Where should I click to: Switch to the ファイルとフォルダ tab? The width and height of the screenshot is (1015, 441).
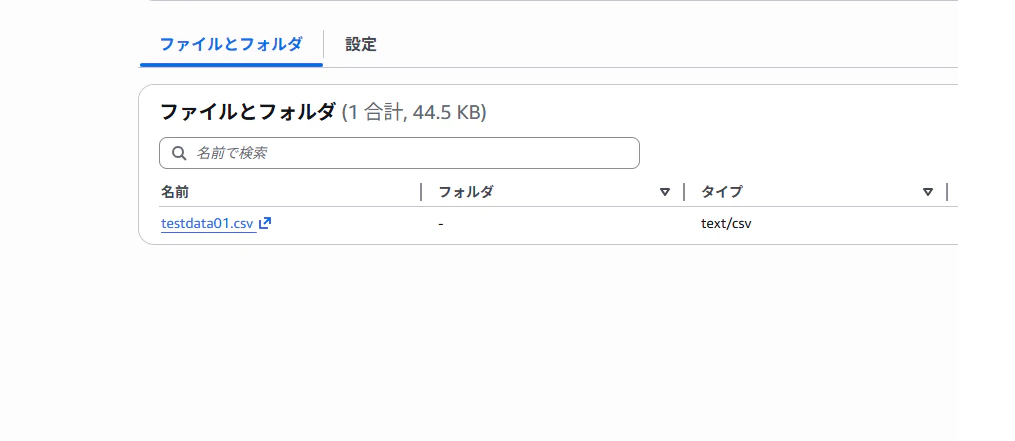[x=231, y=44]
